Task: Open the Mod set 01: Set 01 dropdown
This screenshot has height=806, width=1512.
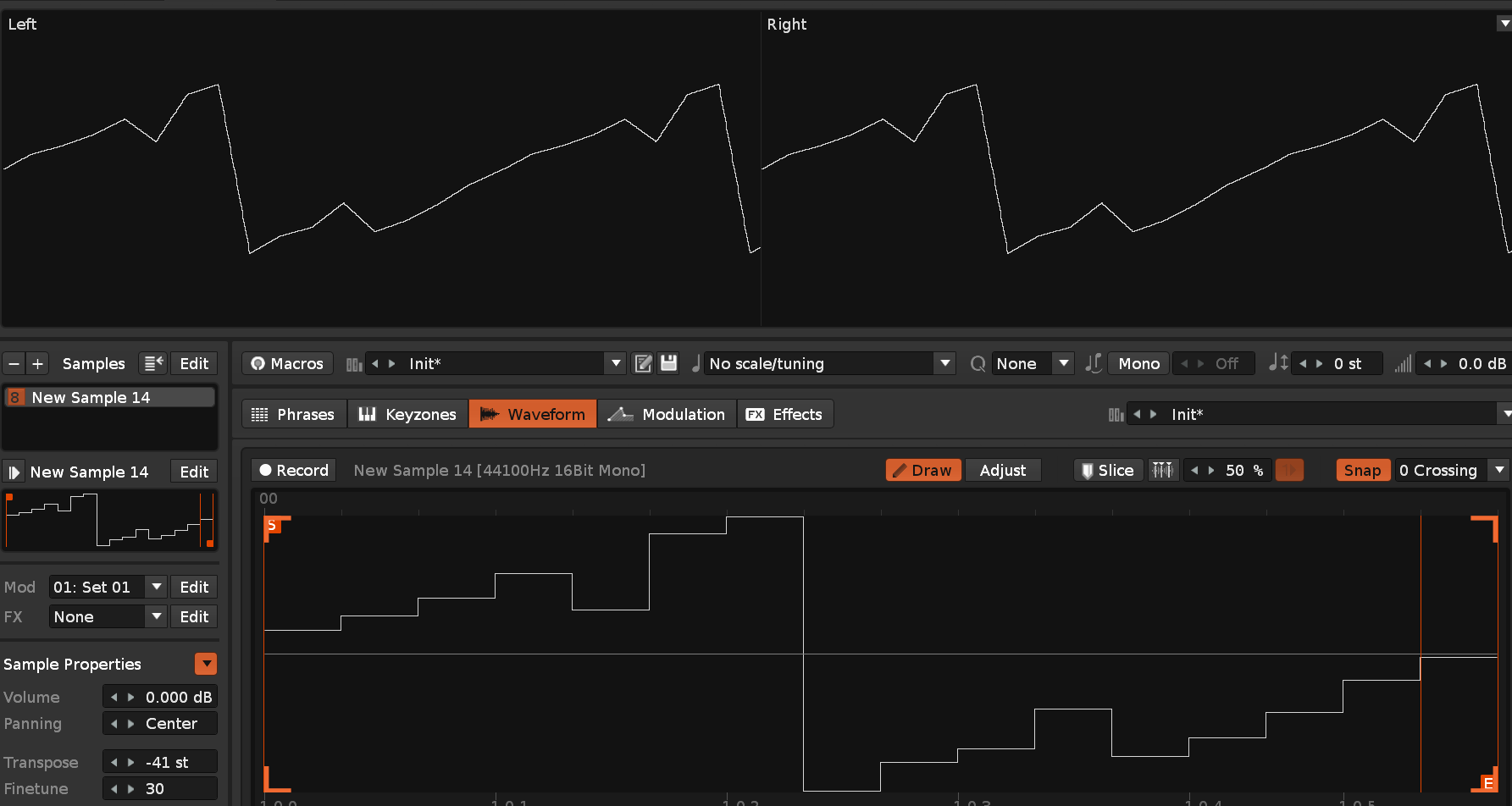Action: [156, 588]
